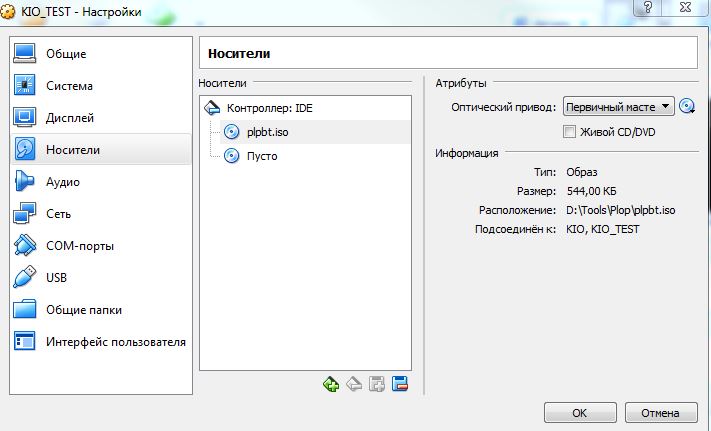Click the remove attachment floppy icon

[x=399, y=383]
